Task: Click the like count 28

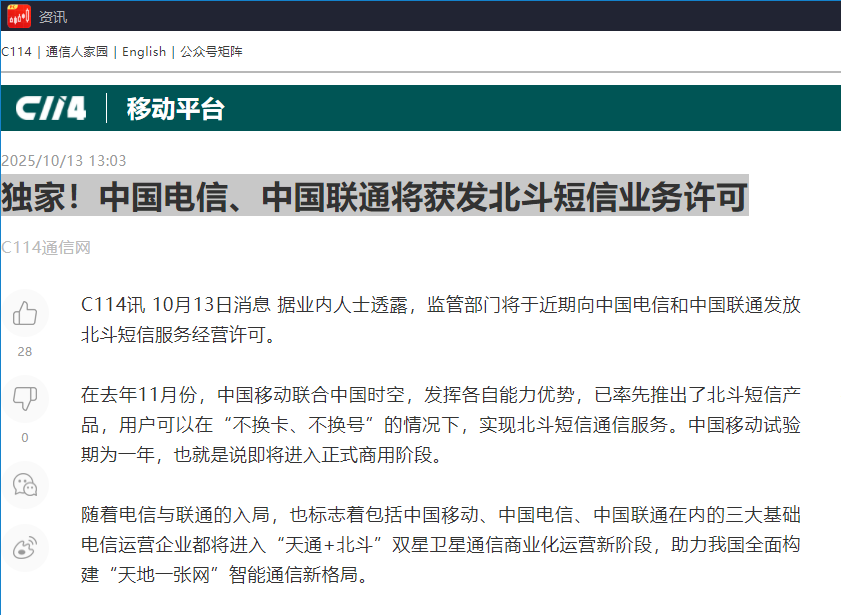Action: pyautogui.click(x=25, y=352)
